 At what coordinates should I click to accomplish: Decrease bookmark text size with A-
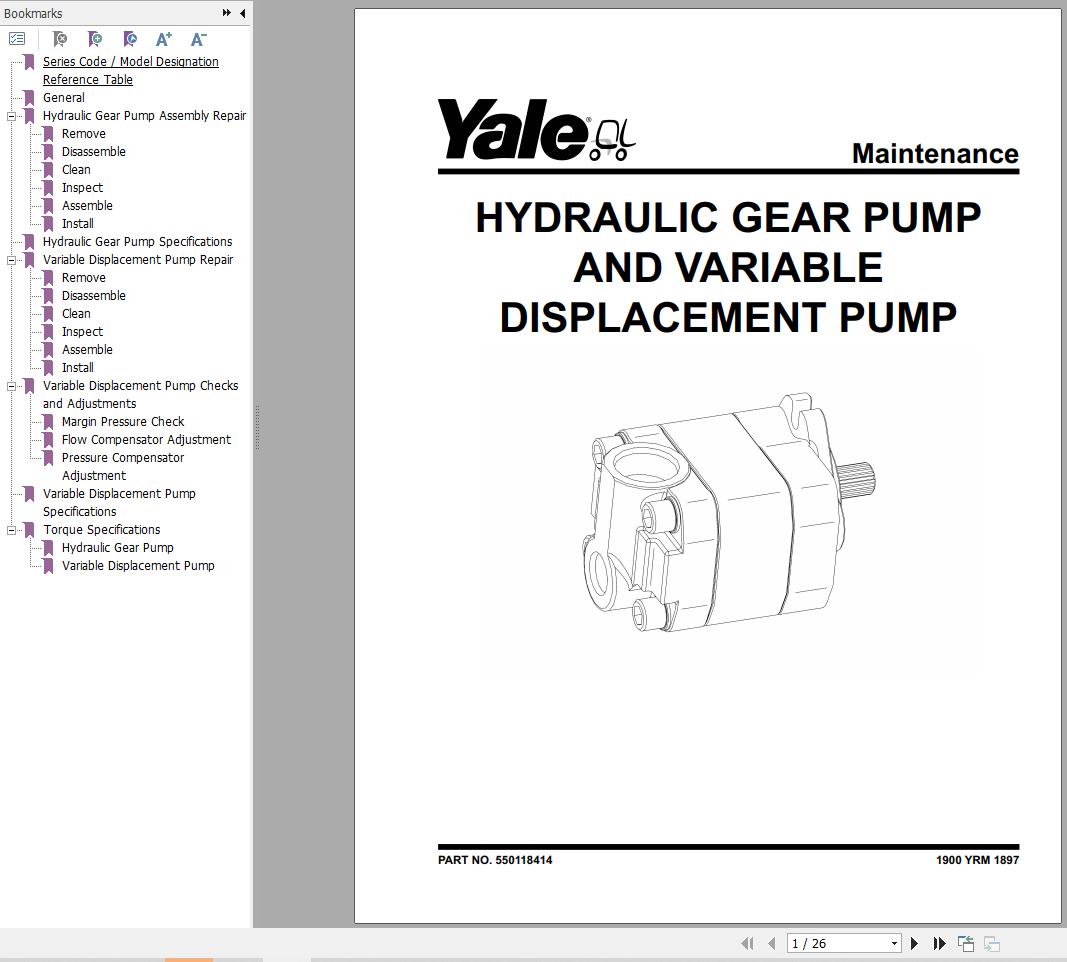coord(198,39)
